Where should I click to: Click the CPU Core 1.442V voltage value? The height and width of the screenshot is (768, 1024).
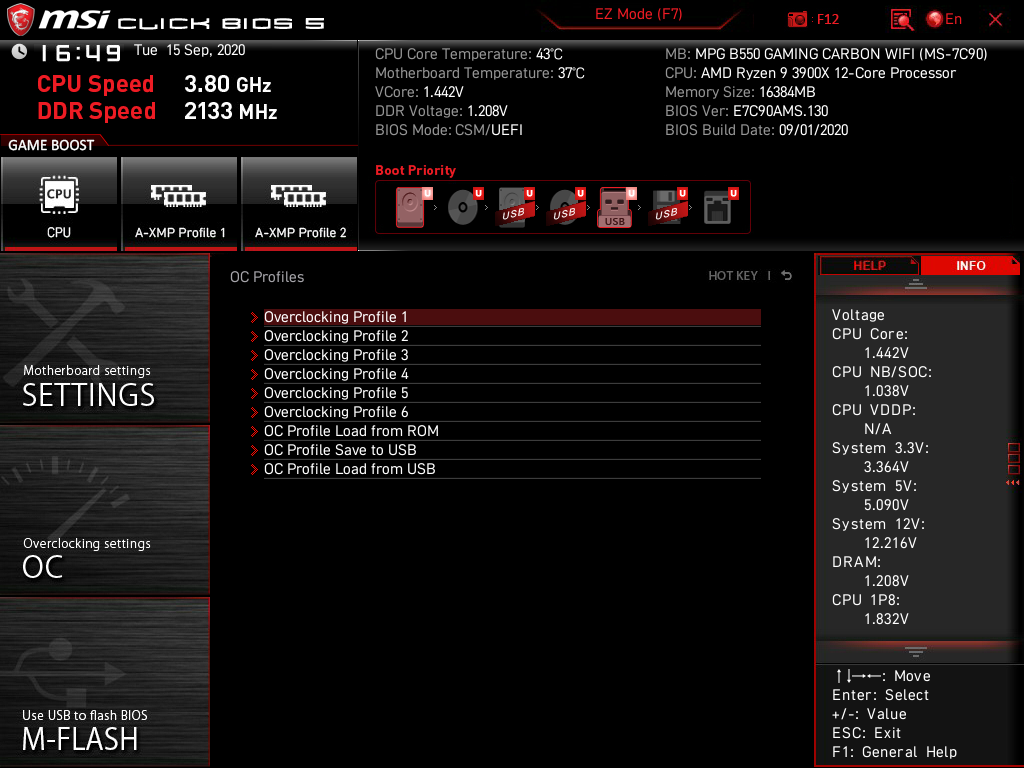coord(886,353)
